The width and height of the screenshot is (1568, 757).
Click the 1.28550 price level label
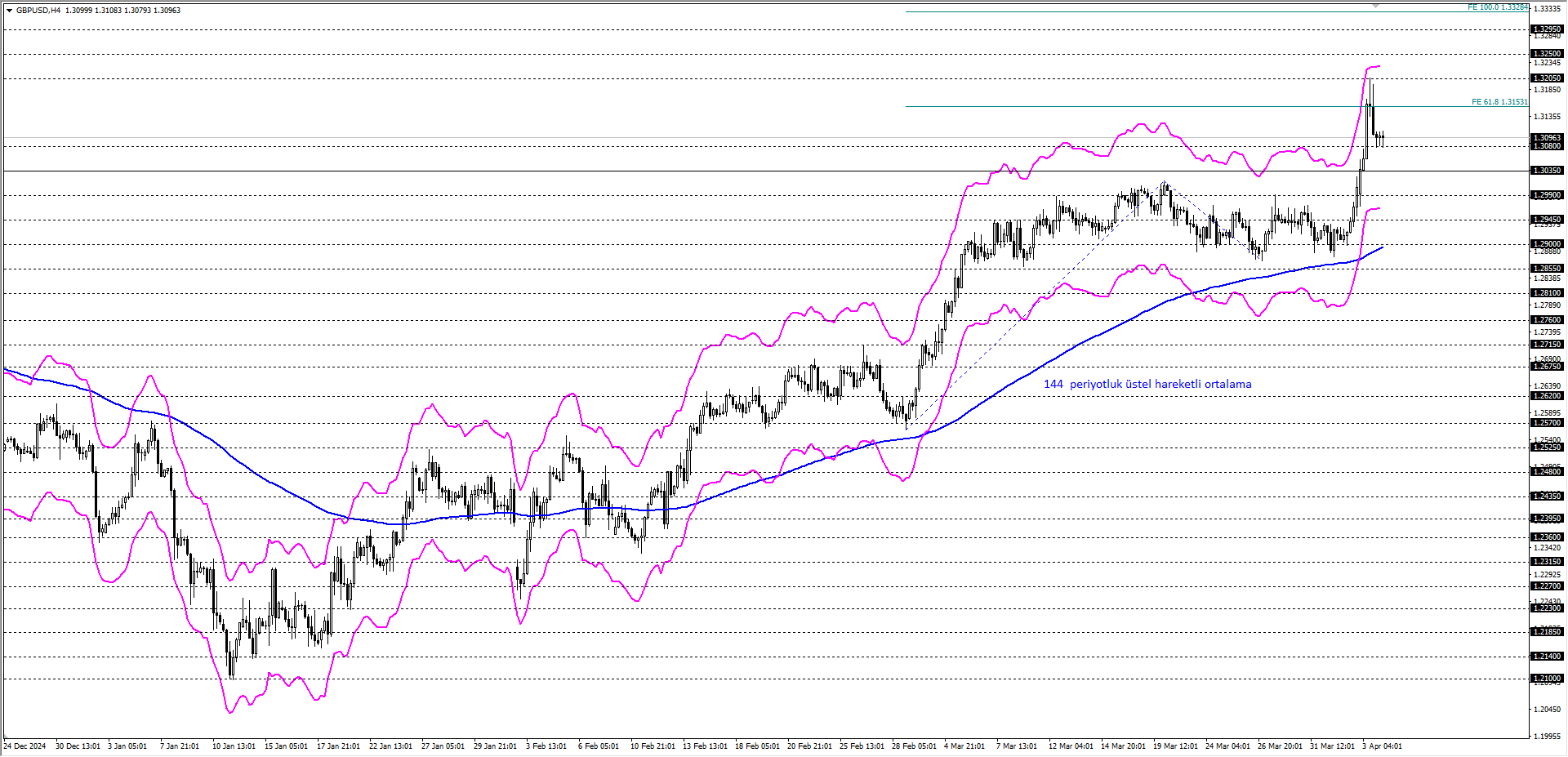click(x=1547, y=269)
